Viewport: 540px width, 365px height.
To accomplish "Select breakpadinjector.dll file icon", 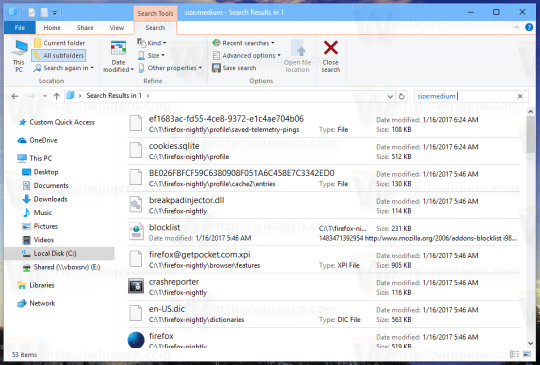I will point(136,205).
